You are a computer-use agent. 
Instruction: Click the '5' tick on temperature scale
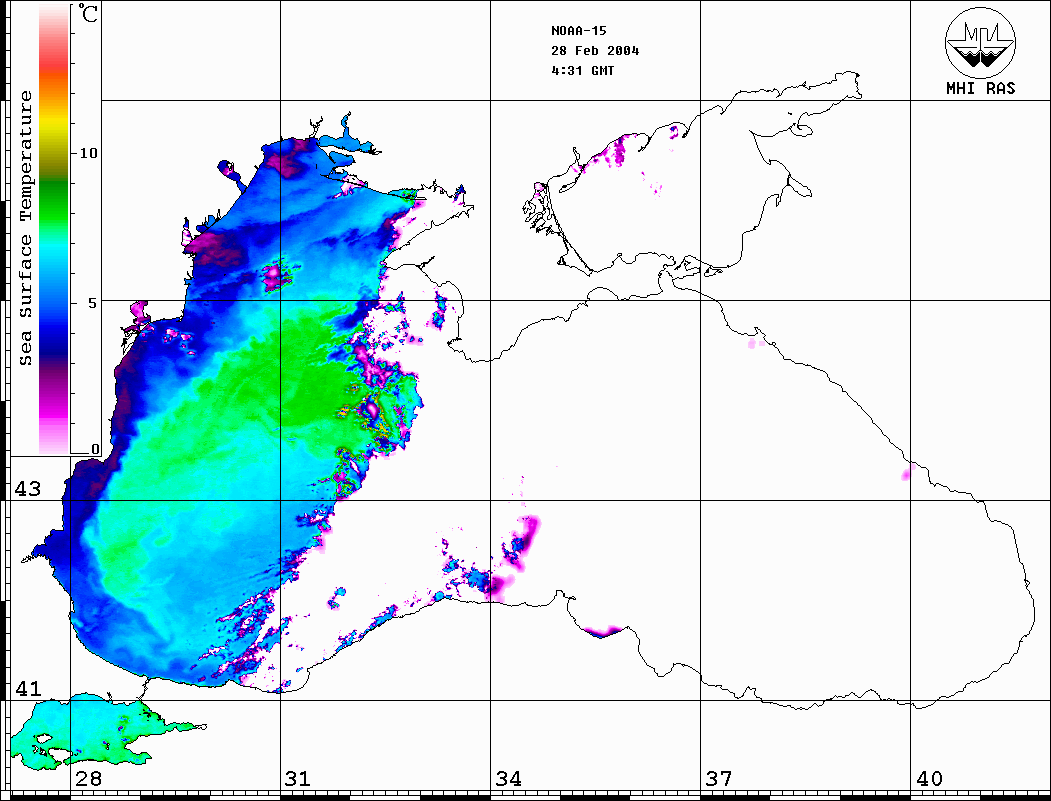coord(93,303)
